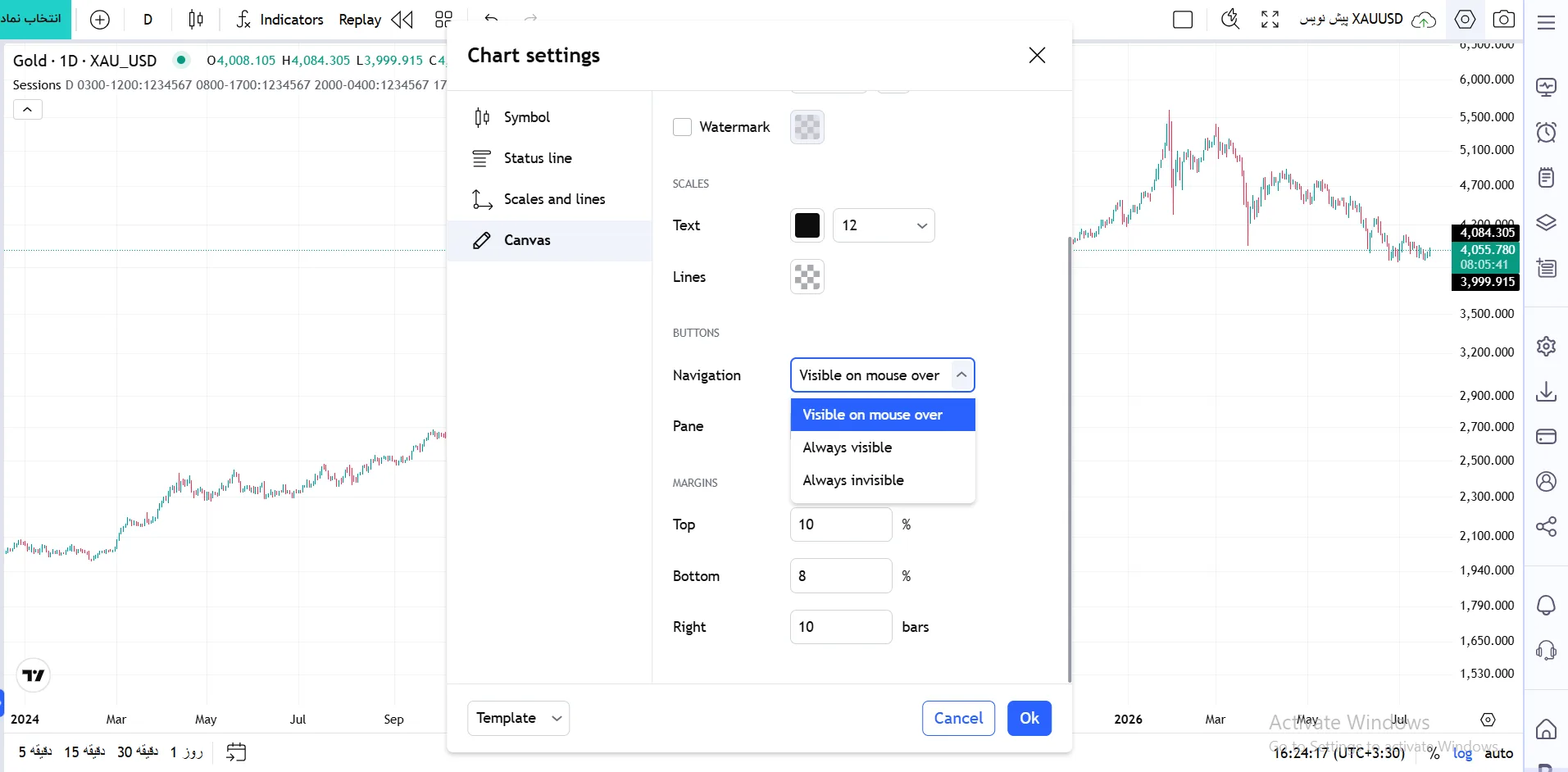Click the Bottom margin input field
This screenshot has width=1568, height=772.
tap(841, 576)
